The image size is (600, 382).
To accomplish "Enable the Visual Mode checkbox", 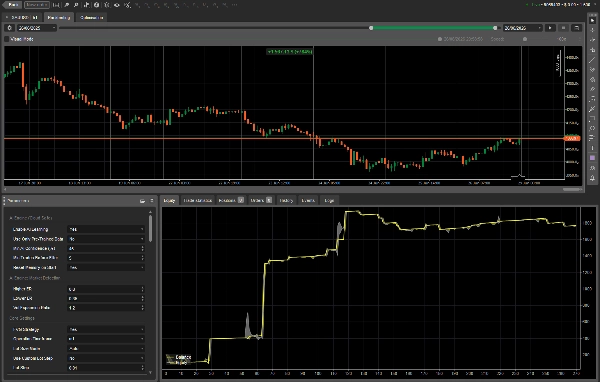I will click(7, 39).
